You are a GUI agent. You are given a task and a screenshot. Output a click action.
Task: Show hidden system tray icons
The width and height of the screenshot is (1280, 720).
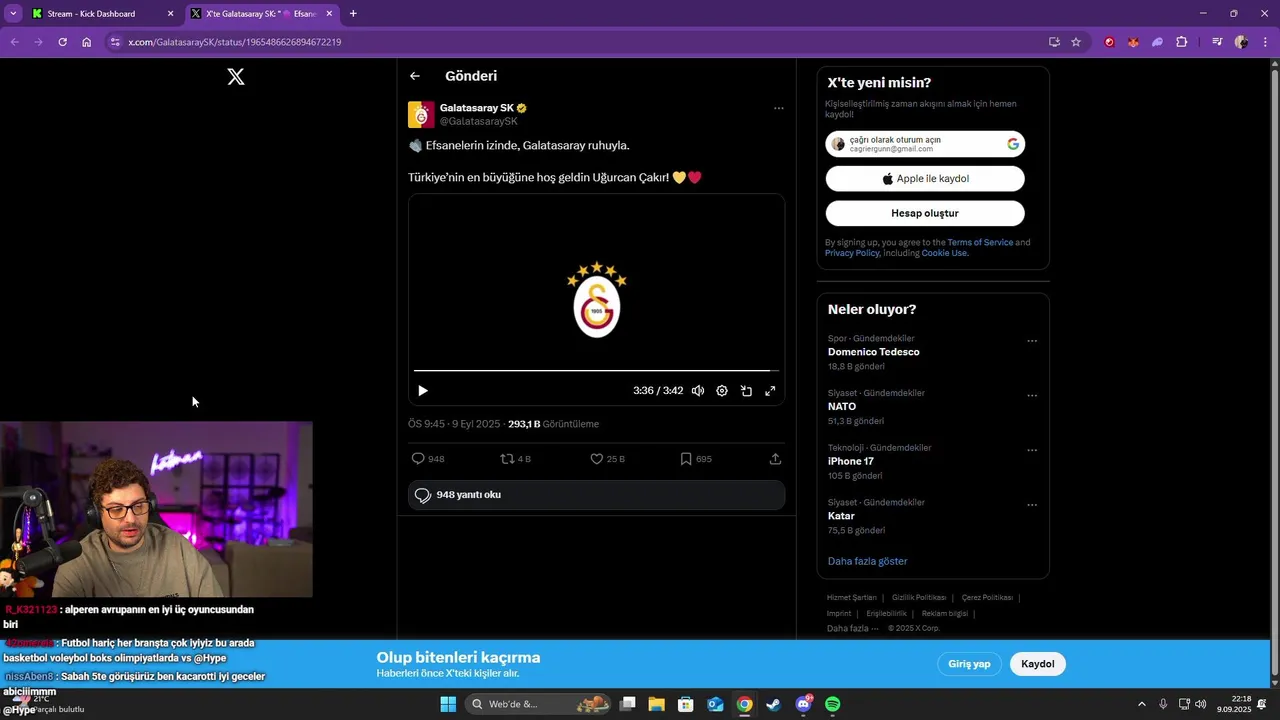(1142, 704)
